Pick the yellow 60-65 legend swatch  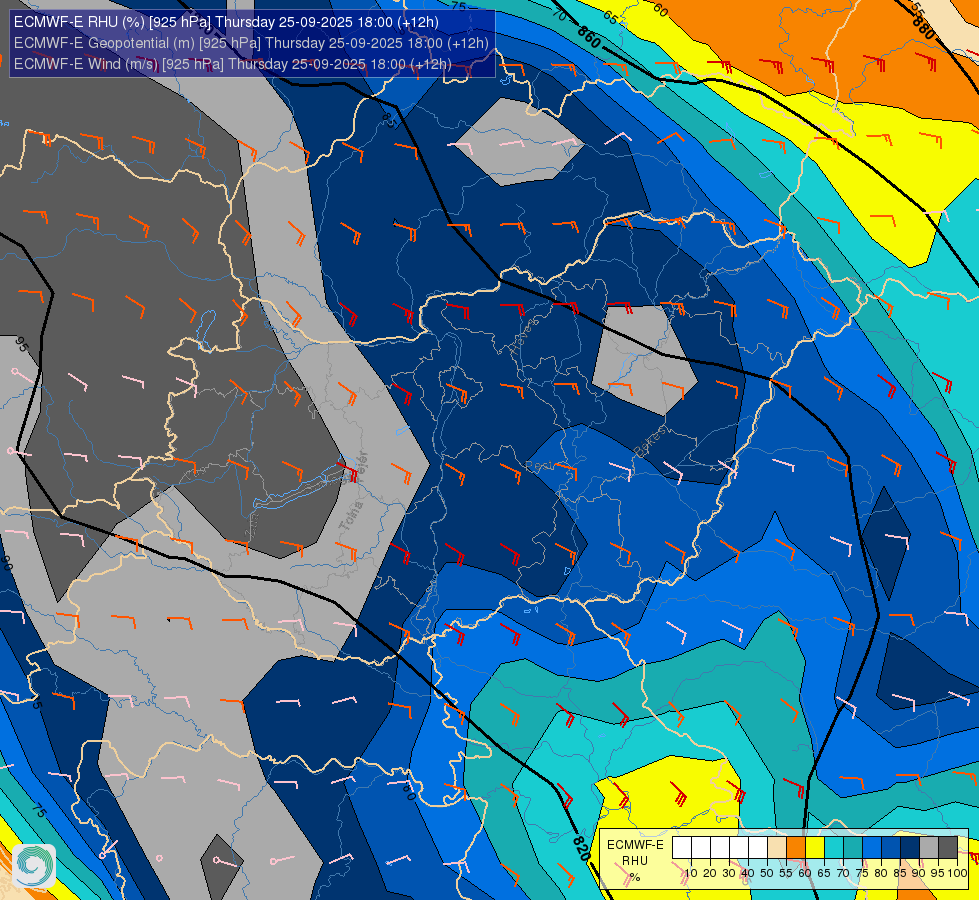pyautogui.click(x=815, y=847)
